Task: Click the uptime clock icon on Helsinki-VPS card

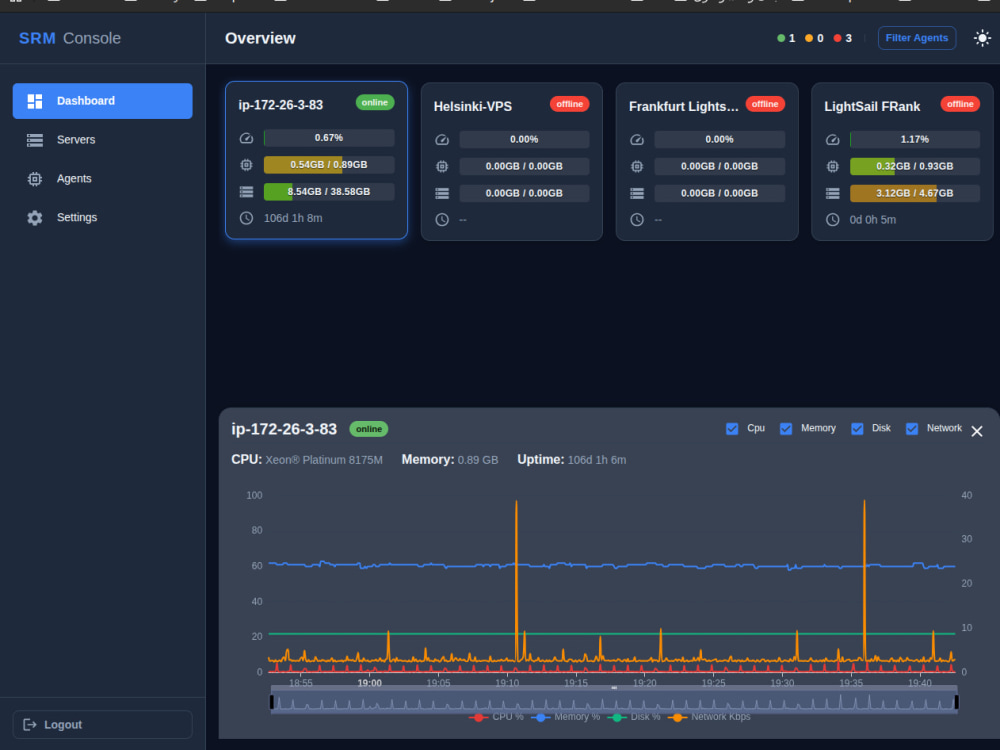Action: click(x=442, y=219)
